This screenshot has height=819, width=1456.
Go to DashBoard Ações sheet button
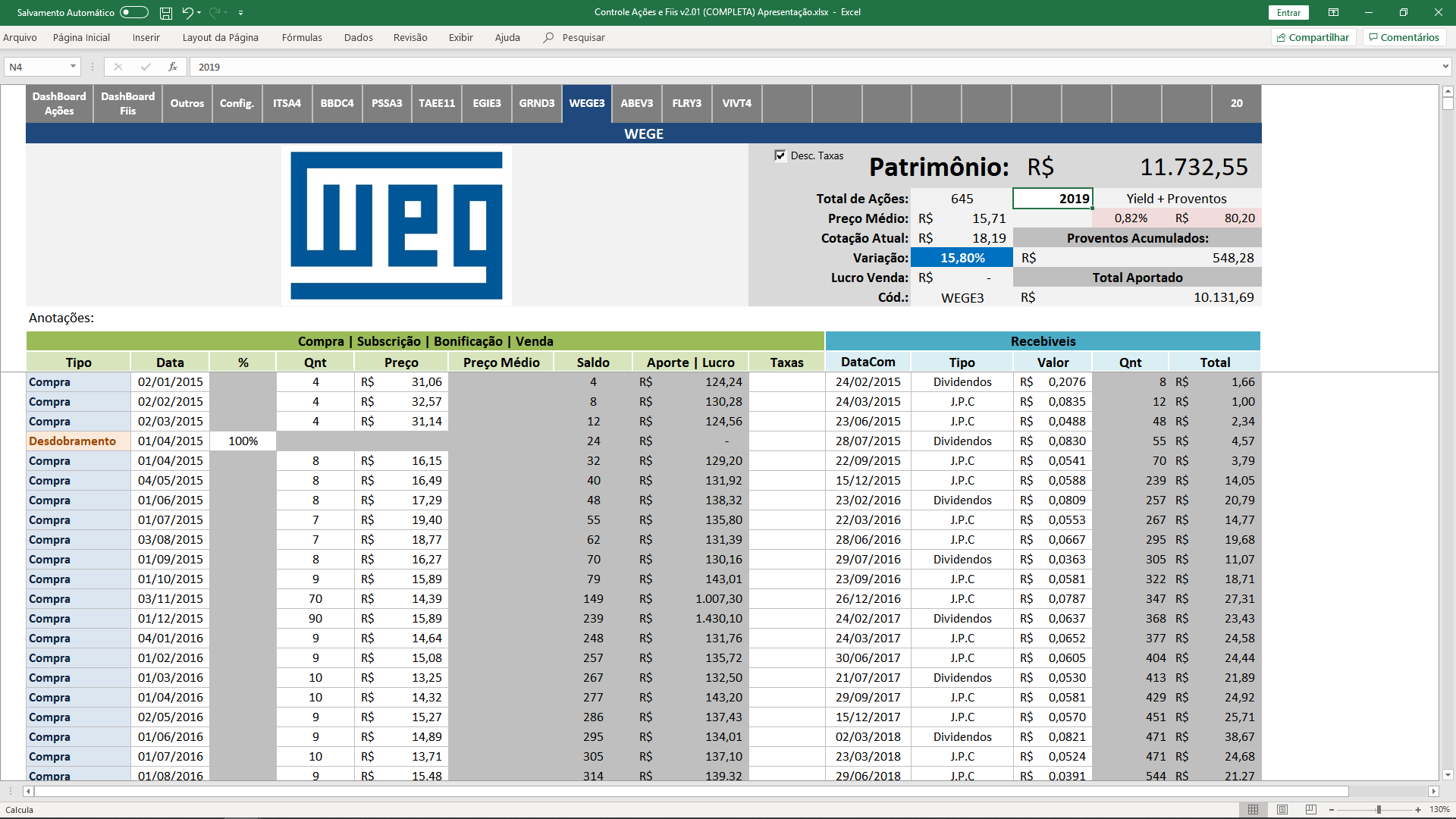(59, 103)
